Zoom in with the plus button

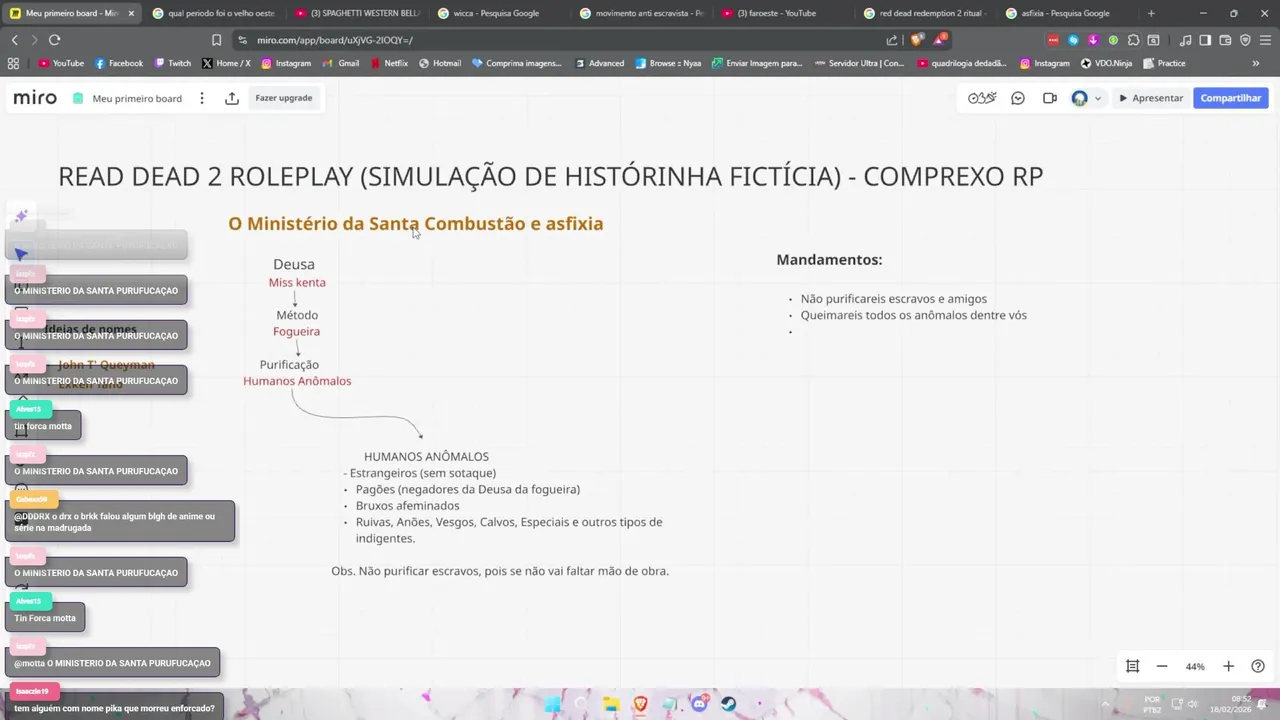[x=1229, y=666]
